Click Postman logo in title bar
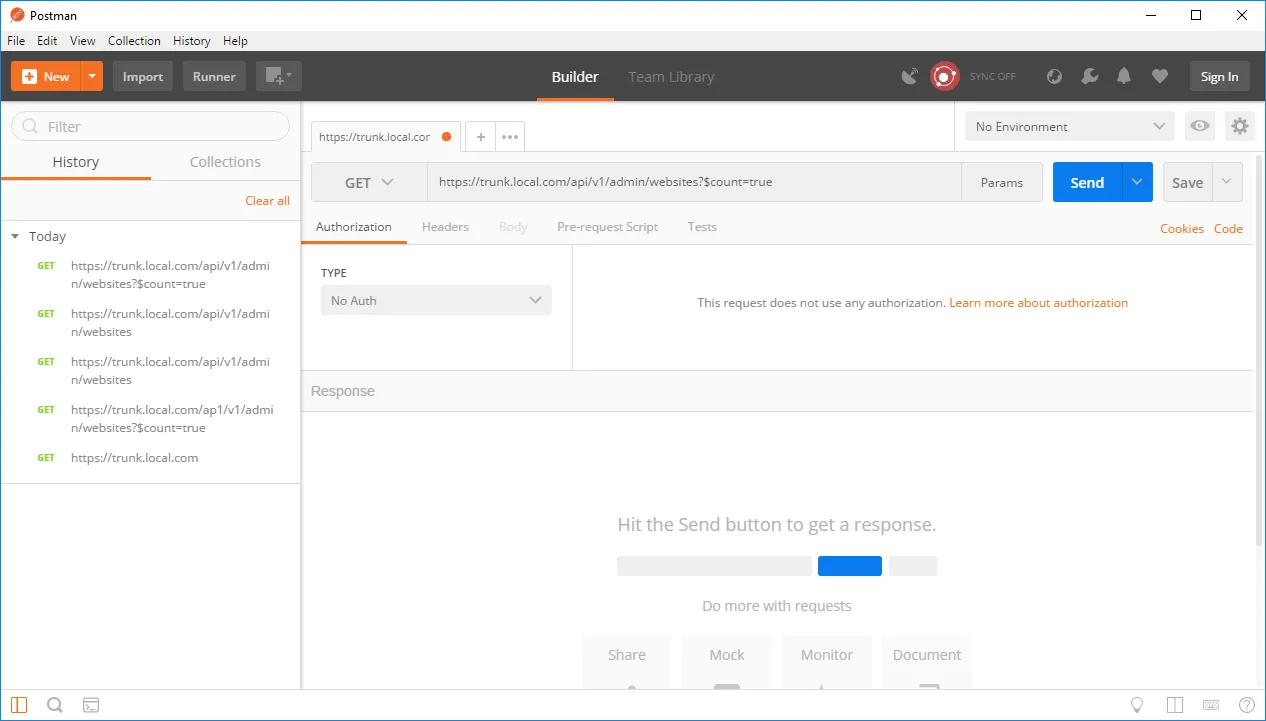The width and height of the screenshot is (1266, 721). click(x=17, y=15)
